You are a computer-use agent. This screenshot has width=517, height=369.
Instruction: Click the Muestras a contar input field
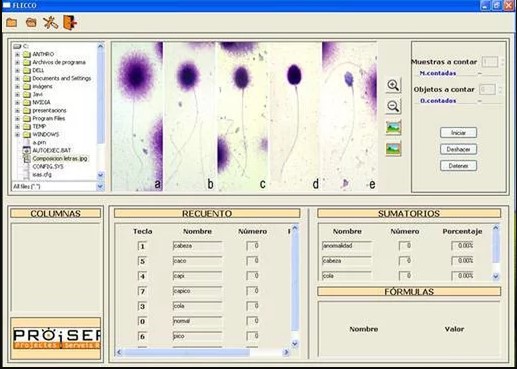click(490, 62)
